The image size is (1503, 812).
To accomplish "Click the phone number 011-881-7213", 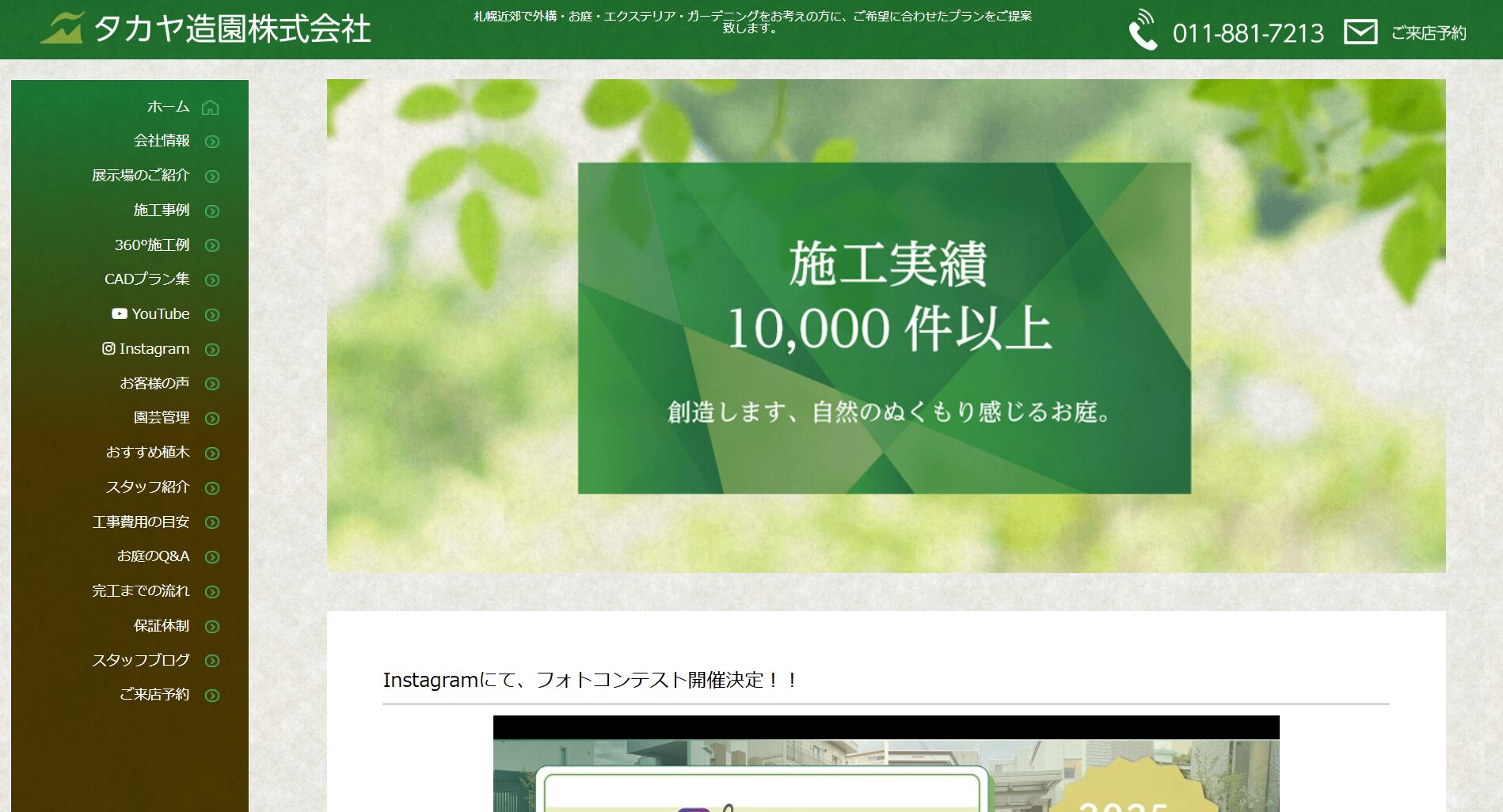I will [1247, 33].
